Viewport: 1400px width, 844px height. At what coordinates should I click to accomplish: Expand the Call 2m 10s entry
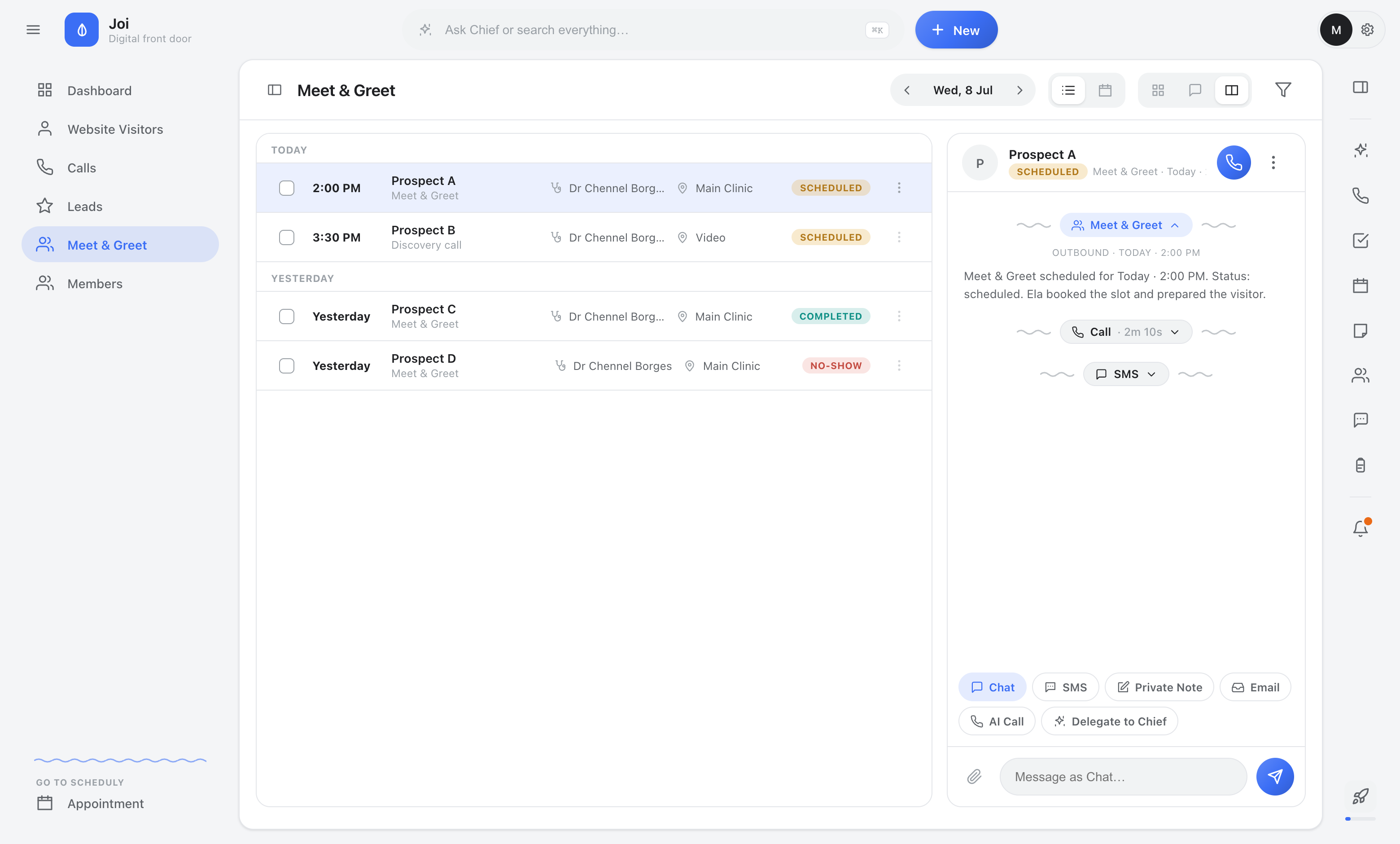[x=1125, y=332]
